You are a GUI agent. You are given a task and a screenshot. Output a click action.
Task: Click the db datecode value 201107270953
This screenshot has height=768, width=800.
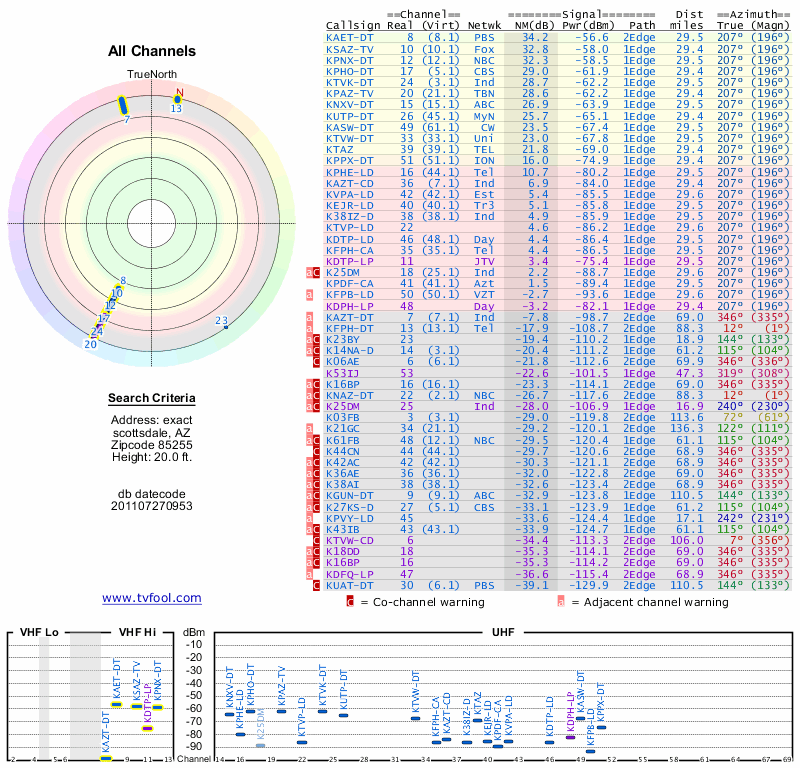[x=152, y=506]
